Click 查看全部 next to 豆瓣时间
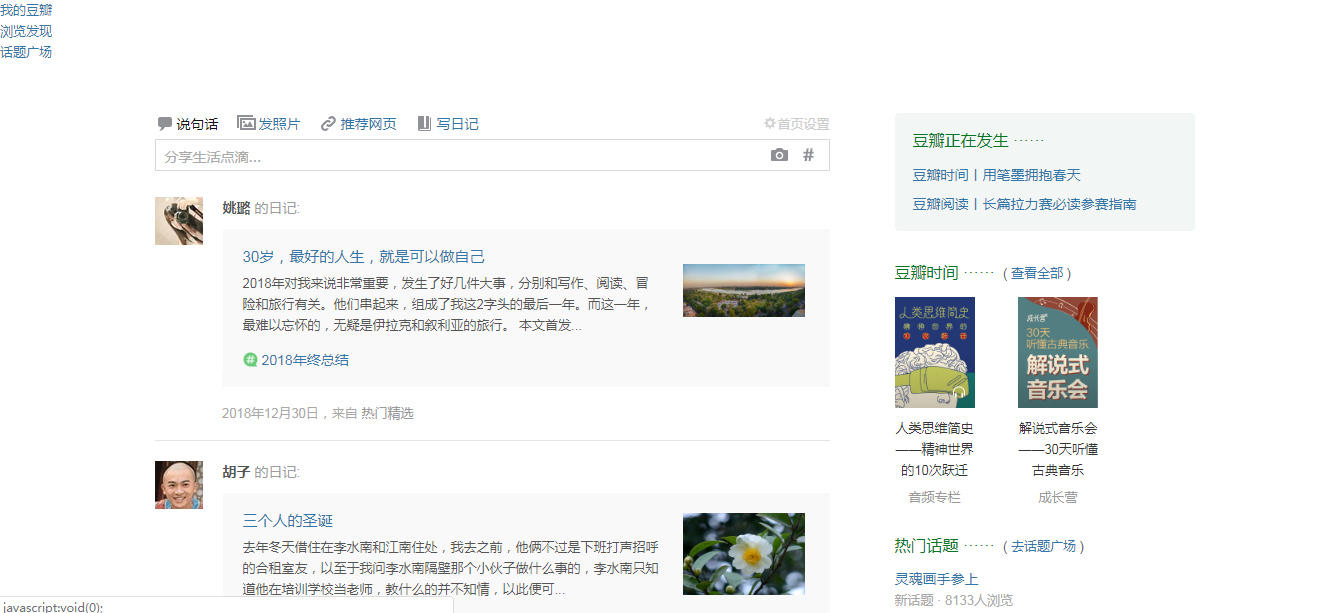Screen dimensions: 1325x613 1037,273
